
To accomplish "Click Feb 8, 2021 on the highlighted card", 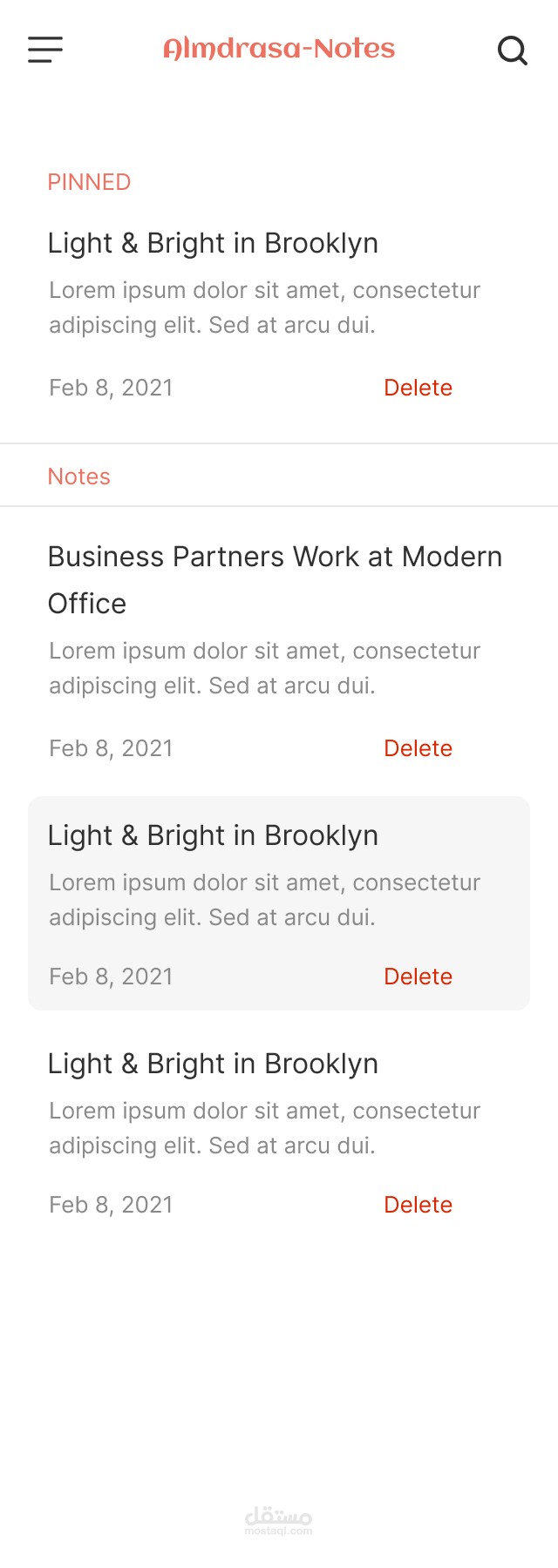I will (x=111, y=977).
